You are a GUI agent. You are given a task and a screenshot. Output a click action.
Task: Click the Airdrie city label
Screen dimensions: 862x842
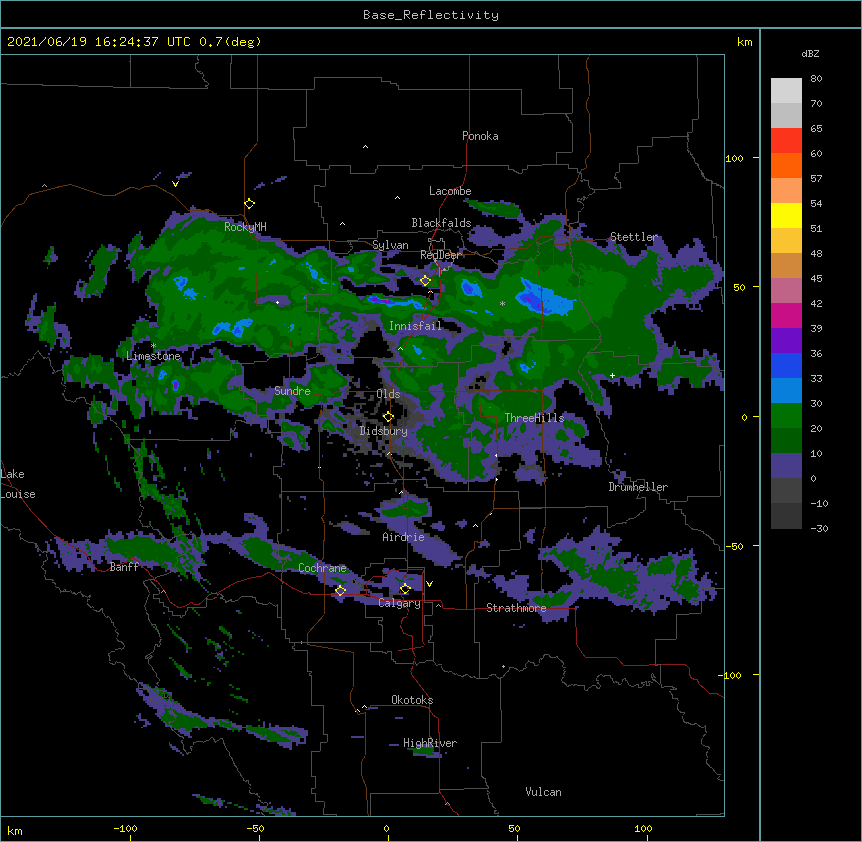pos(403,537)
